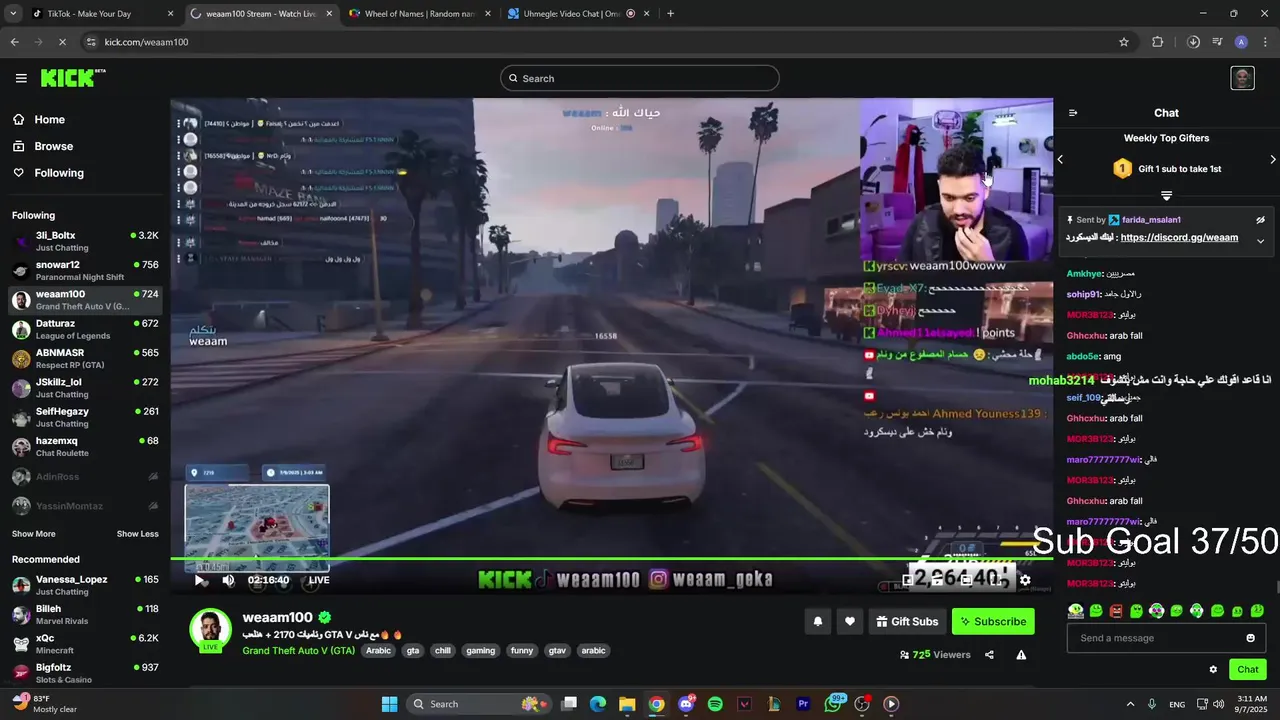Switch to the TikTok - Make Your Day tab
Viewport: 1280px width, 720px height.
(100, 14)
